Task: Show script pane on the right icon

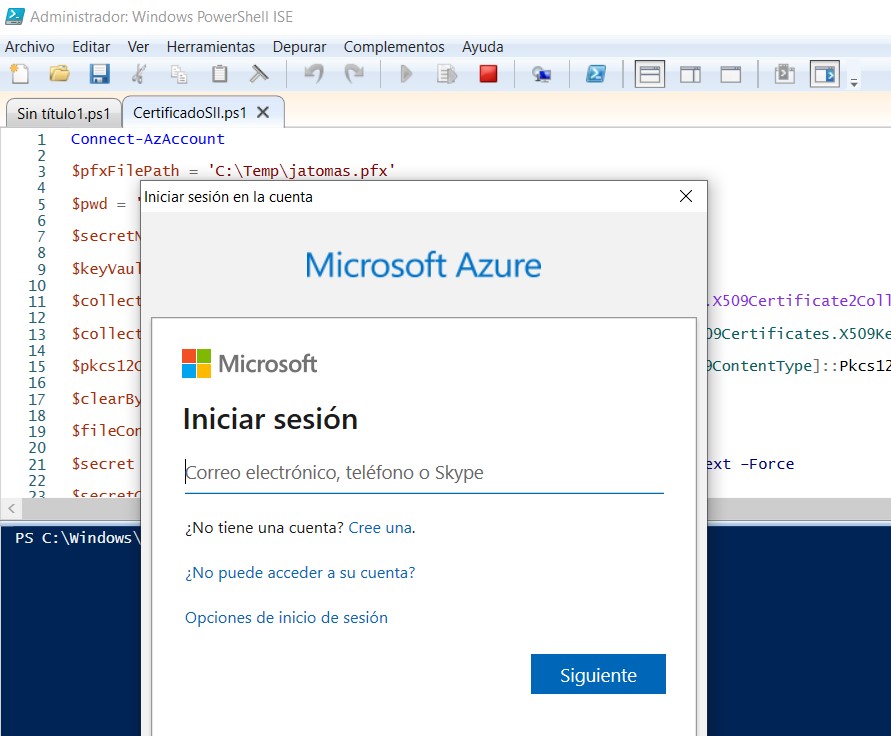Action: (690, 74)
